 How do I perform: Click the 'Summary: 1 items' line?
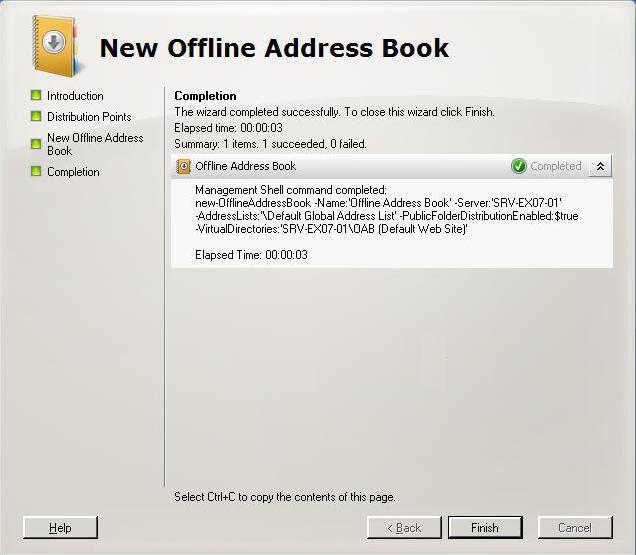271,144
